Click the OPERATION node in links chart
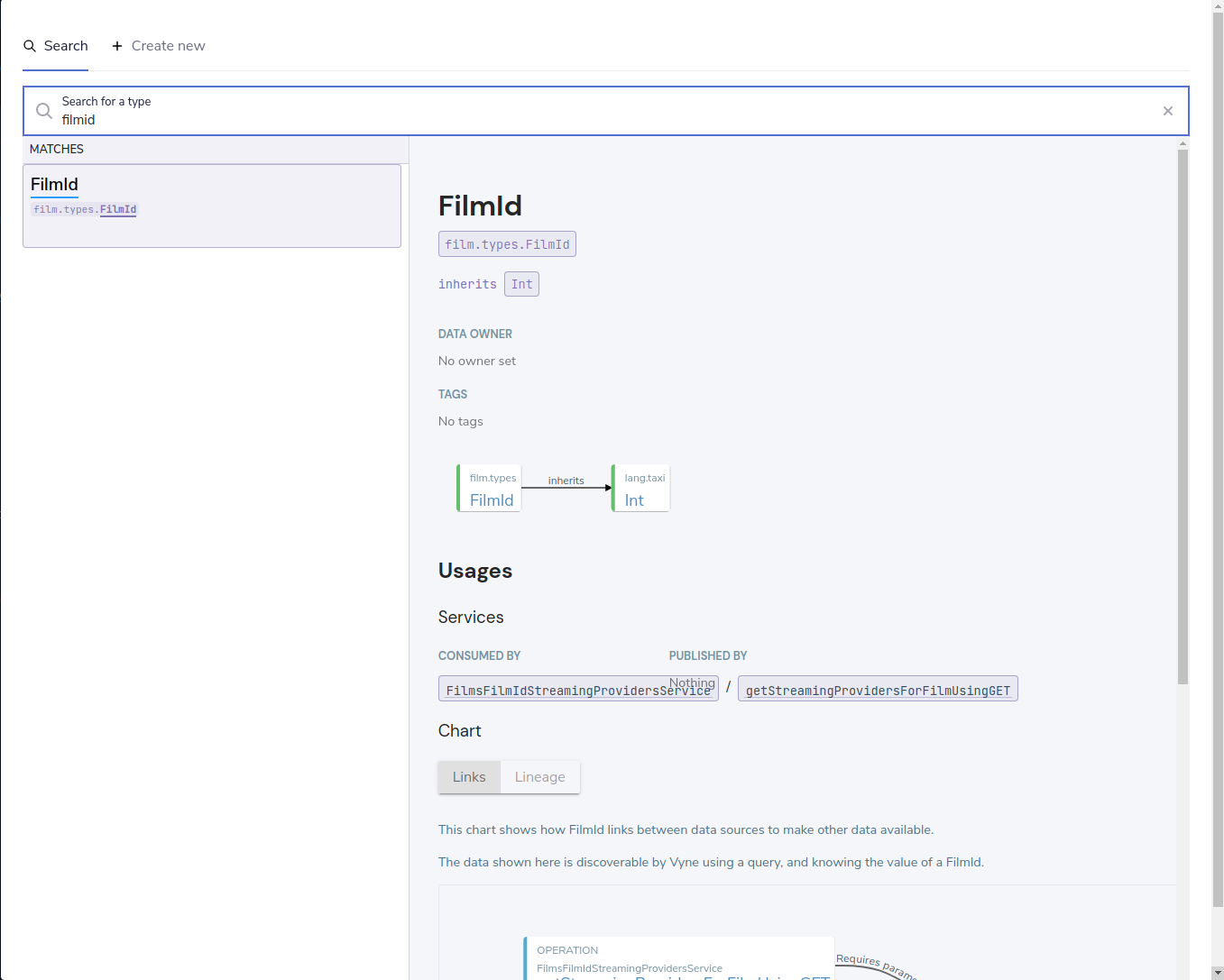 (679, 958)
